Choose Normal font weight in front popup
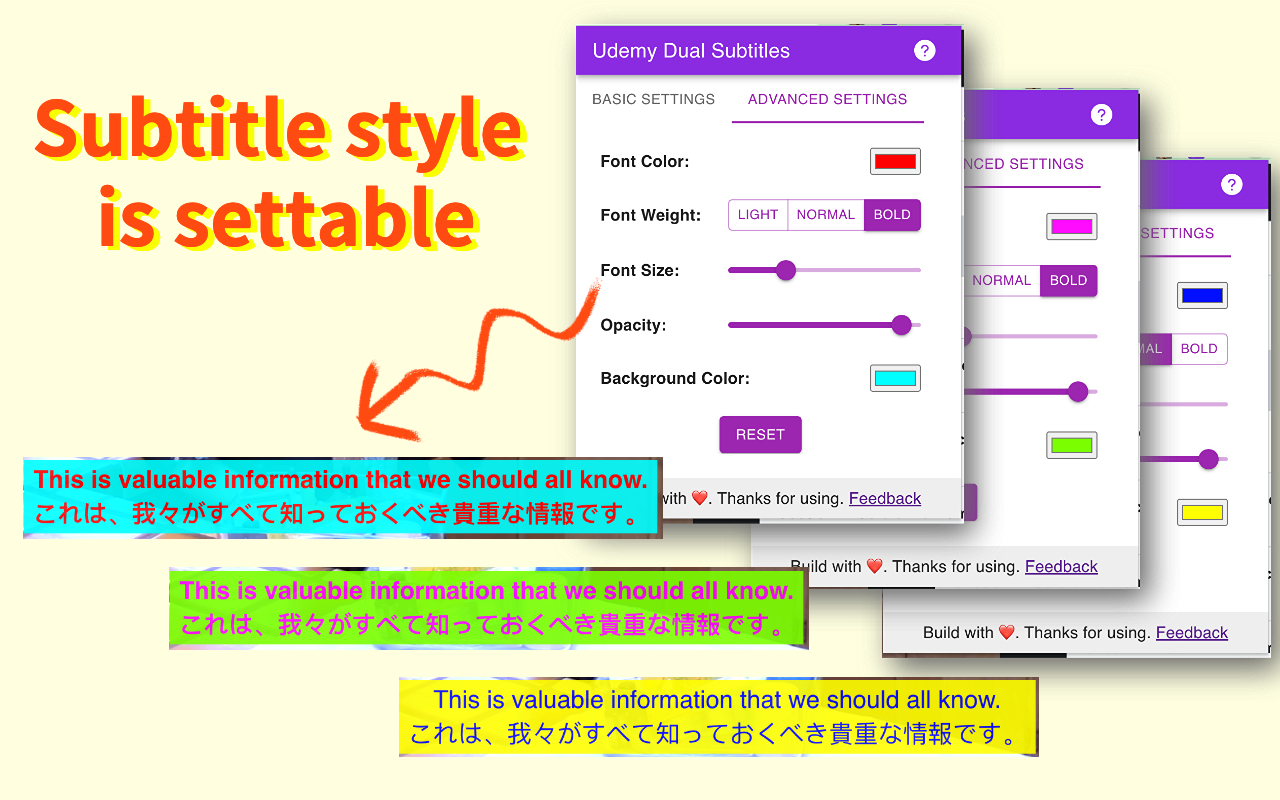Viewport: 1280px width, 800px height. 826,215
